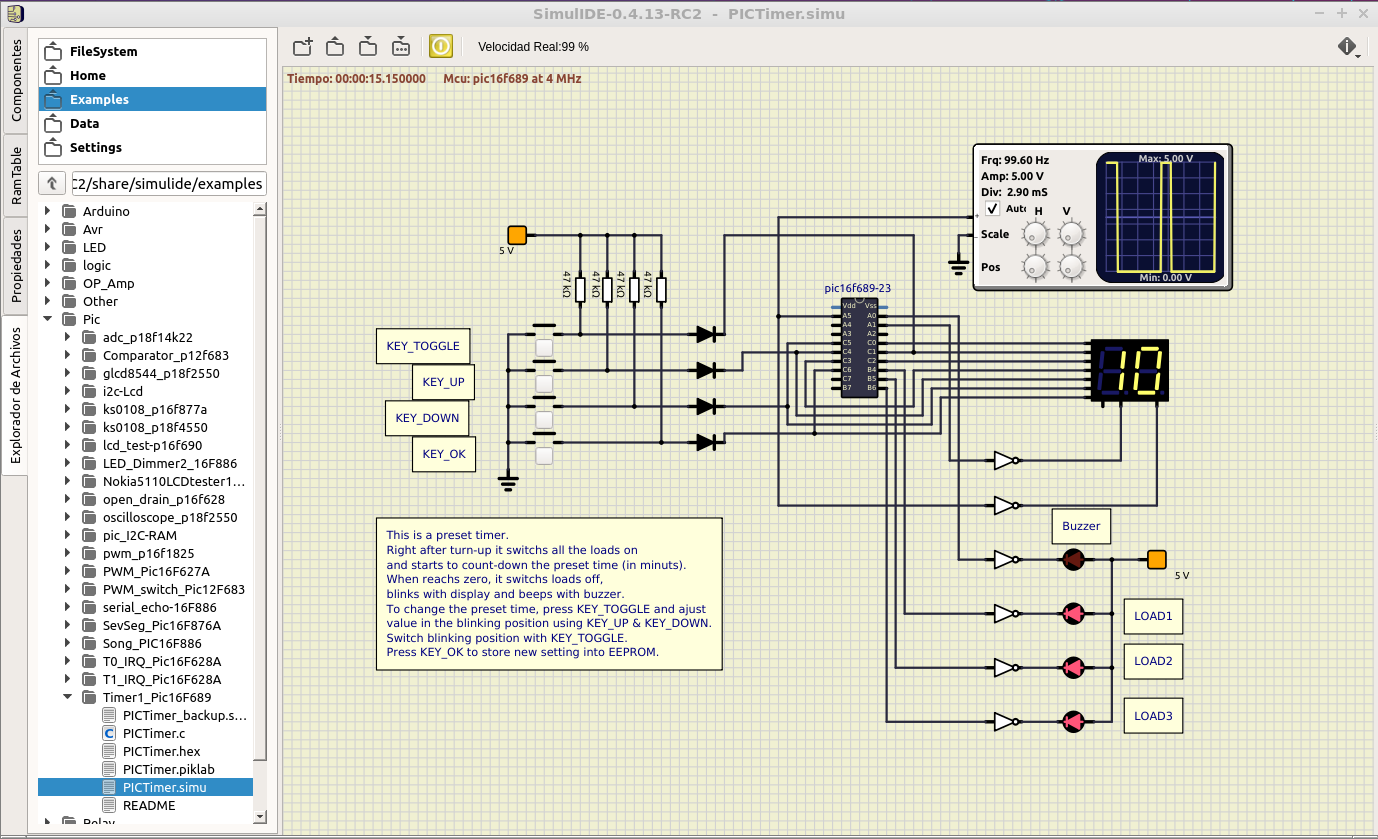Image resolution: width=1378 pixels, height=839 pixels.
Task: Expand the logic folder
Action: (47, 265)
